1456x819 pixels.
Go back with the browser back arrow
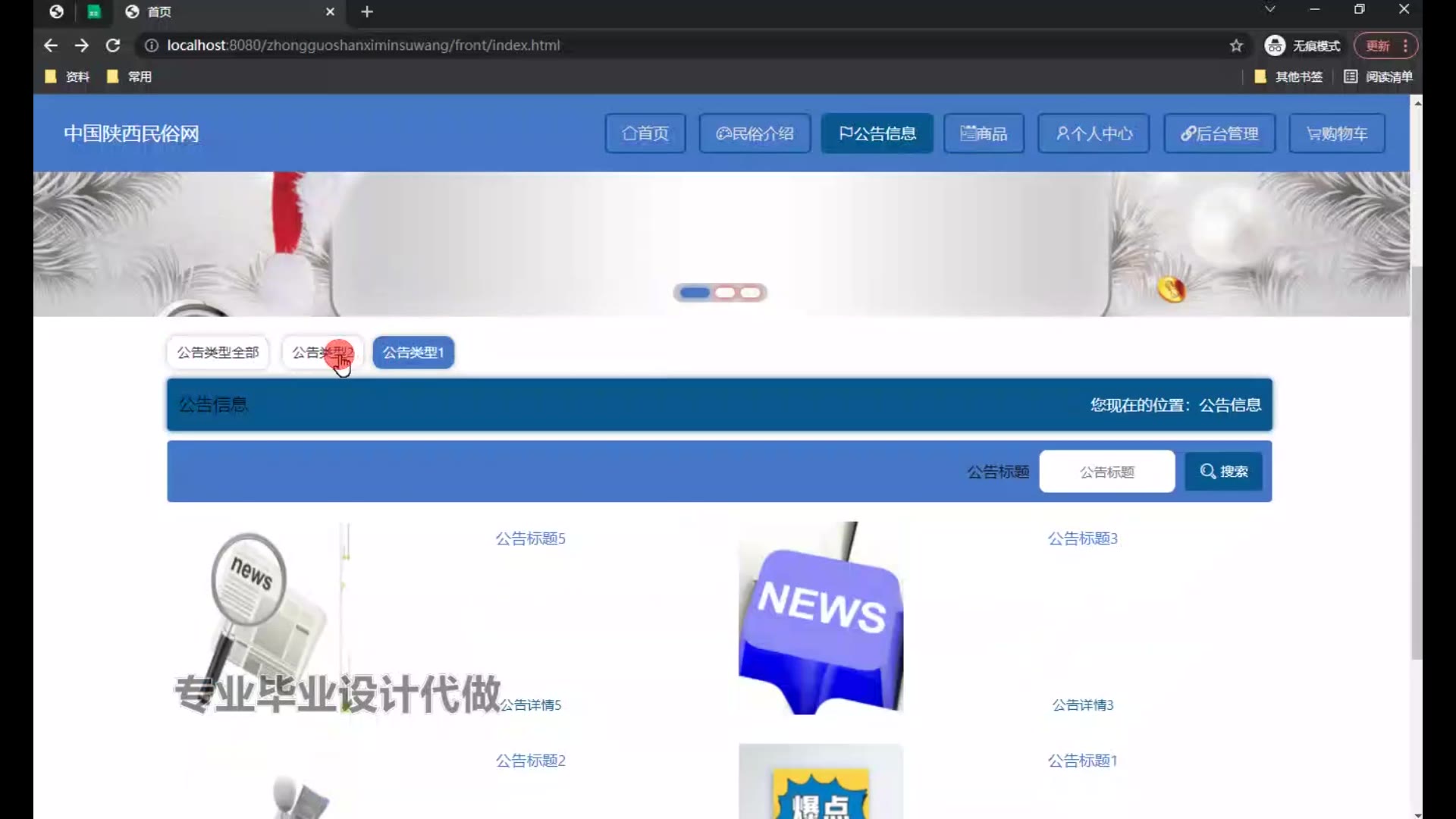click(51, 45)
